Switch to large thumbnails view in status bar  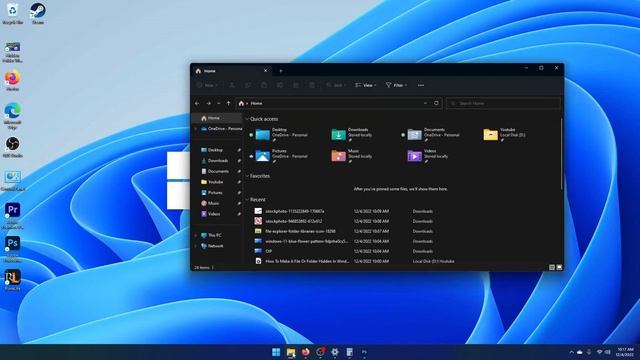coord(559,267)
